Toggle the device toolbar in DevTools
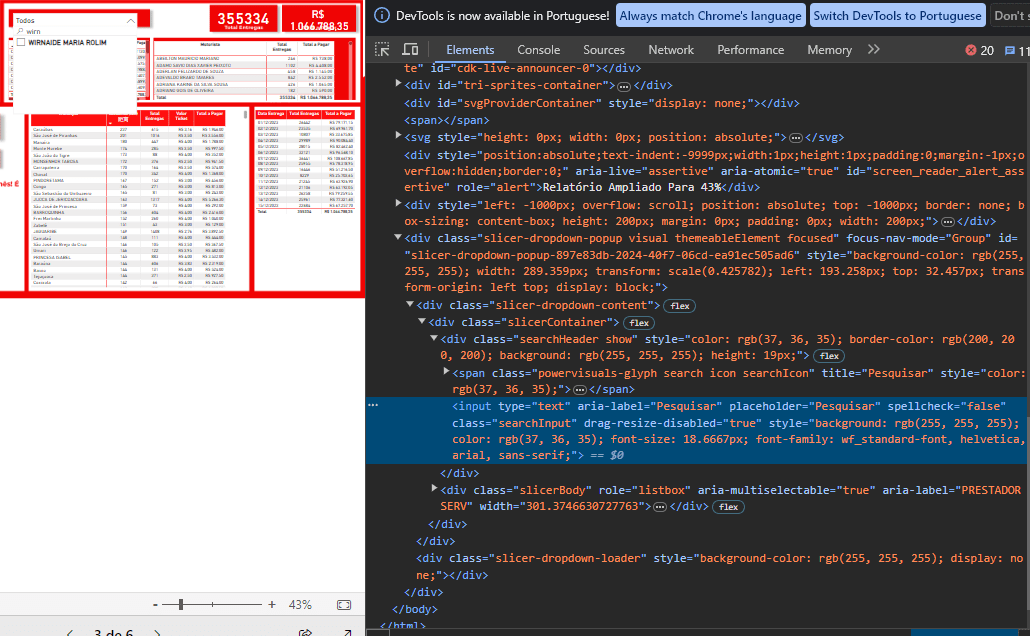The height and width of the screenshot is (636, 1030). (x=410, y=49)
